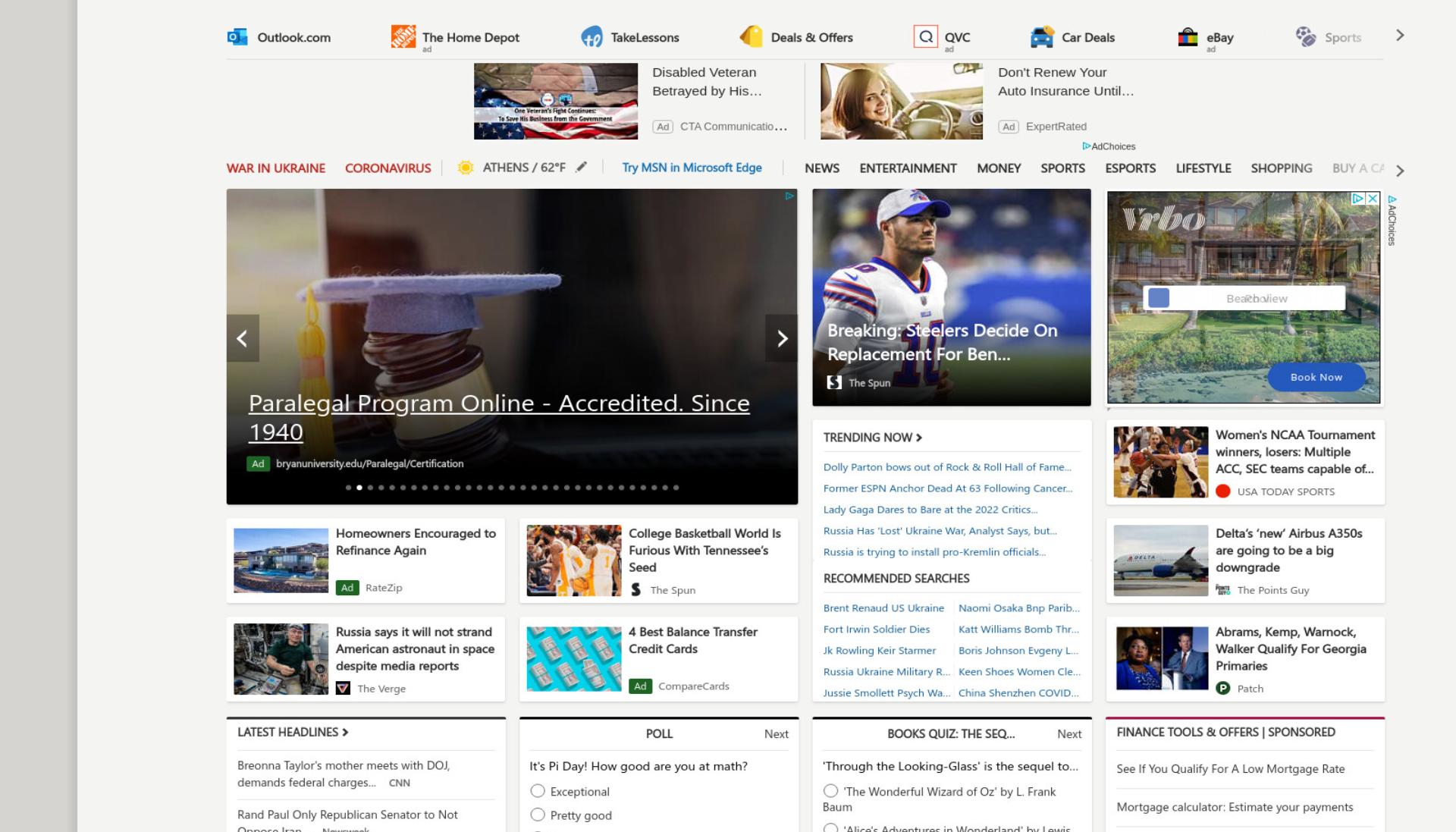Click the Sports ball icon
1456x832 pixels.
tap(1306, 36)
